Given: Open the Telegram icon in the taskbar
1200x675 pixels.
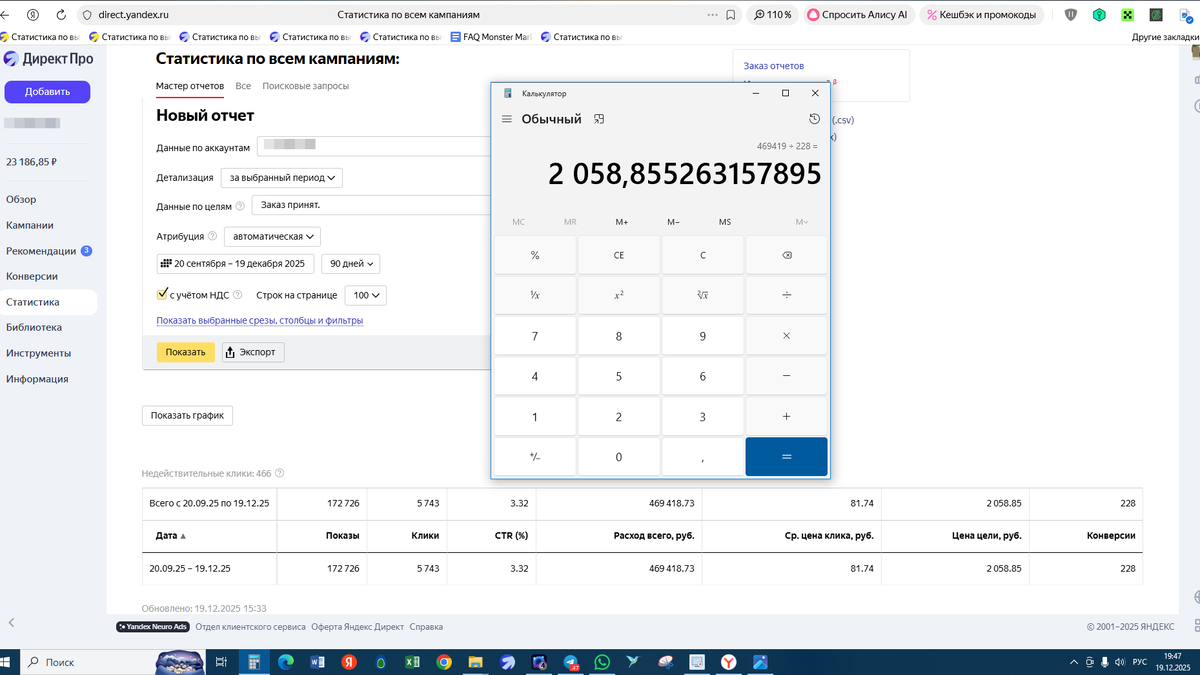Looking at the screenshot, I should pos(570,662).
